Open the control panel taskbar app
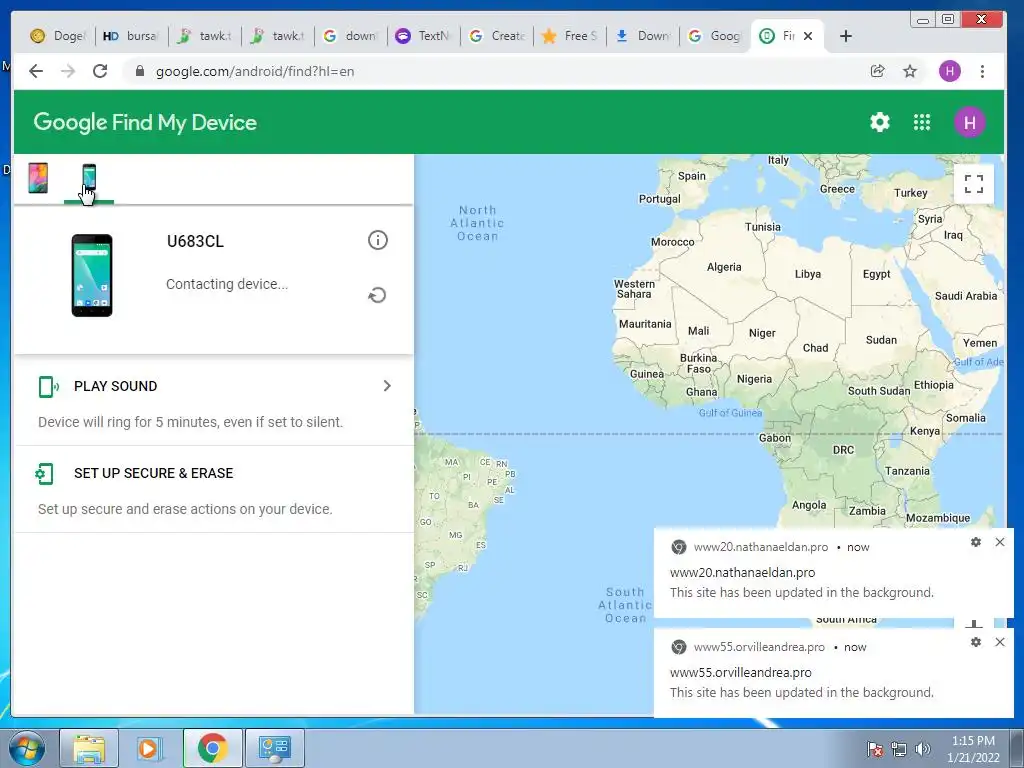 274,748
